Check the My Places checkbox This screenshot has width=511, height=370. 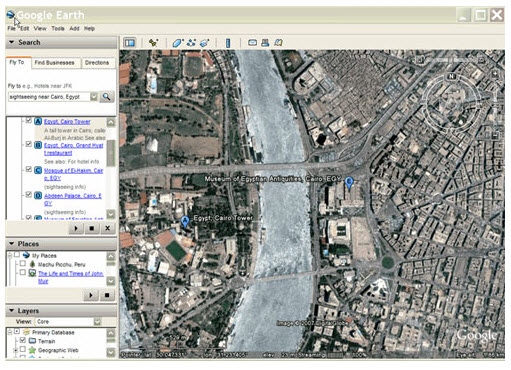coord(17,255)
